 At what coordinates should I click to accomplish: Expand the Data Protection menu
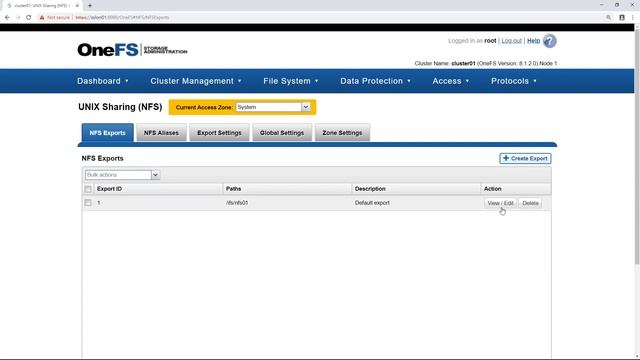376,81
